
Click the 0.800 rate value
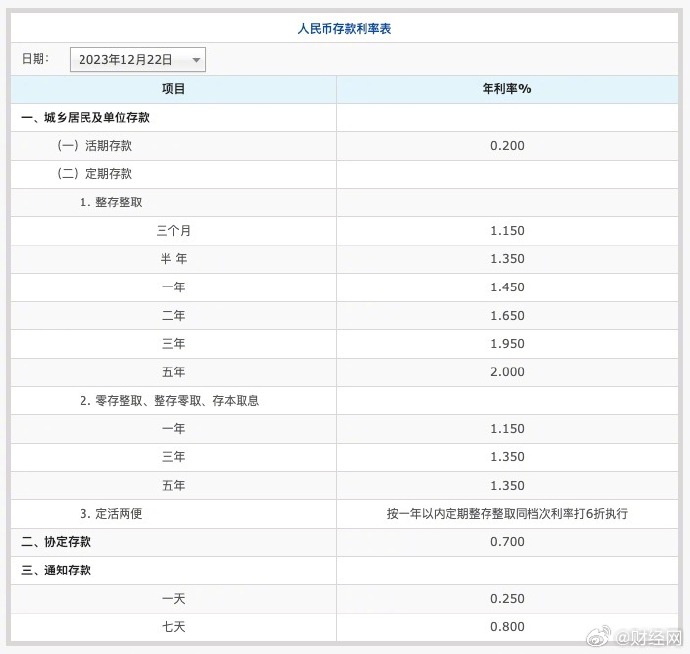(x=507, y=627)
